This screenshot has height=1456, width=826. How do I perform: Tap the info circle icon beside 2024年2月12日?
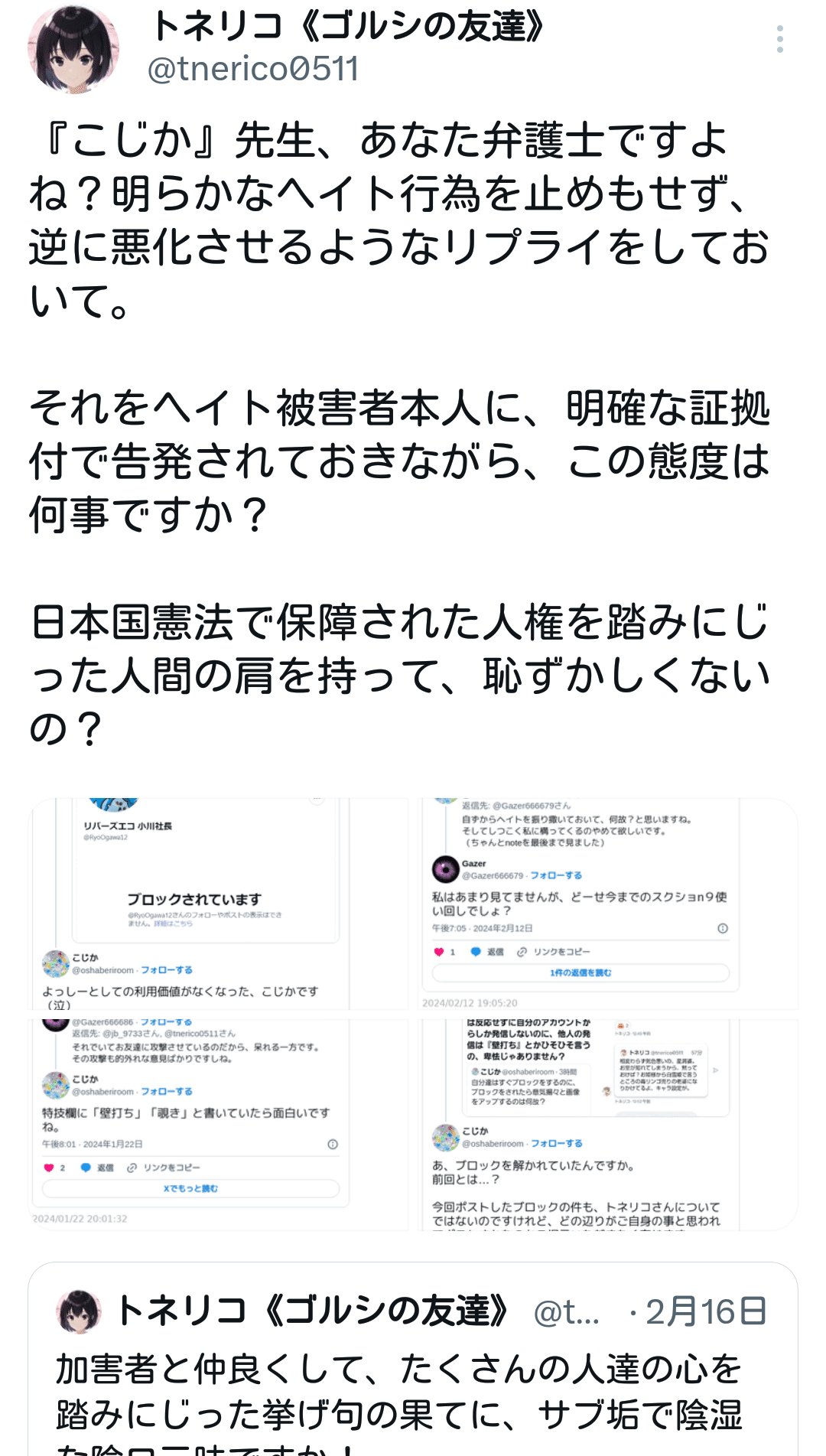(x=722, y=928)
